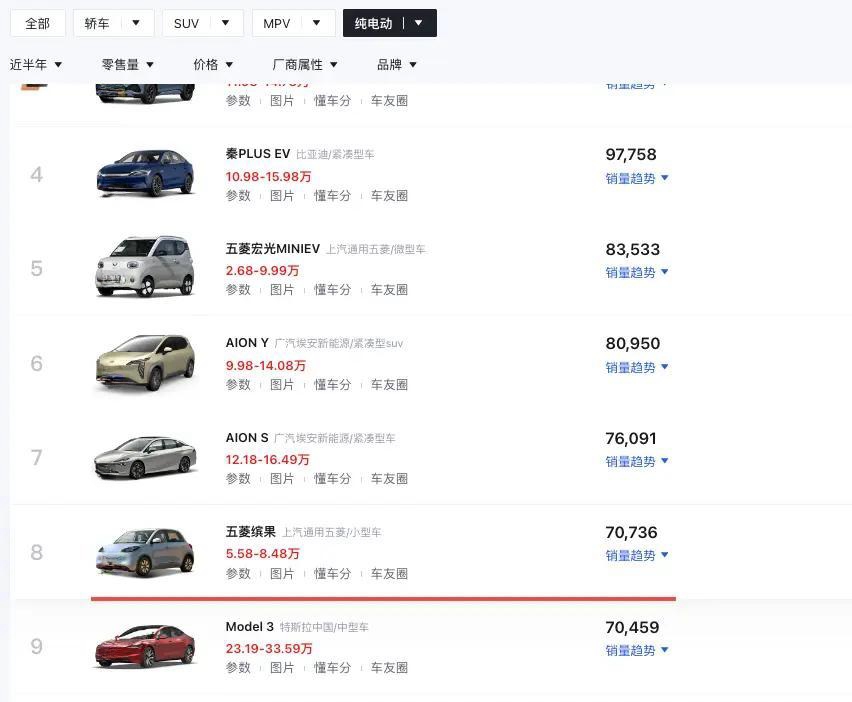Viewport: 852px width, 702px height.
Task: Open the 纯电动 tab's arrow menu
Action: click(418, 23)
